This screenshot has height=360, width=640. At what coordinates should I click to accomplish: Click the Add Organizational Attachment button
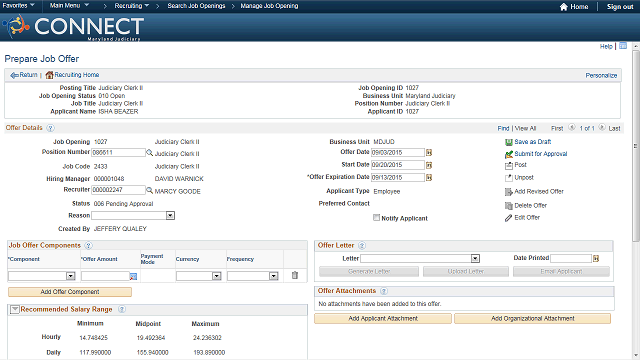[533, 318]
